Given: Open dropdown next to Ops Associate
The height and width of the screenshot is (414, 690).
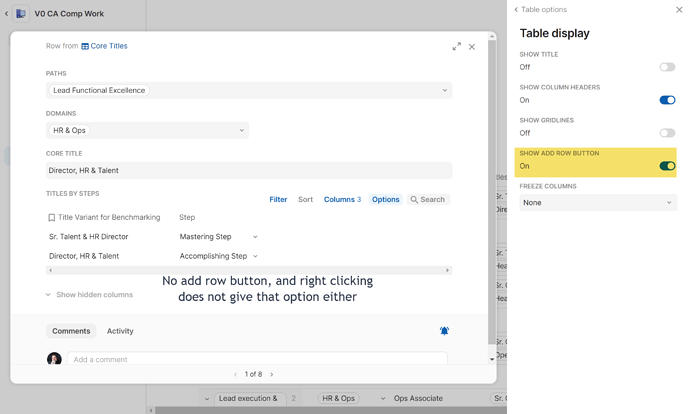Looking at the screenshot, I should (383, 399).
